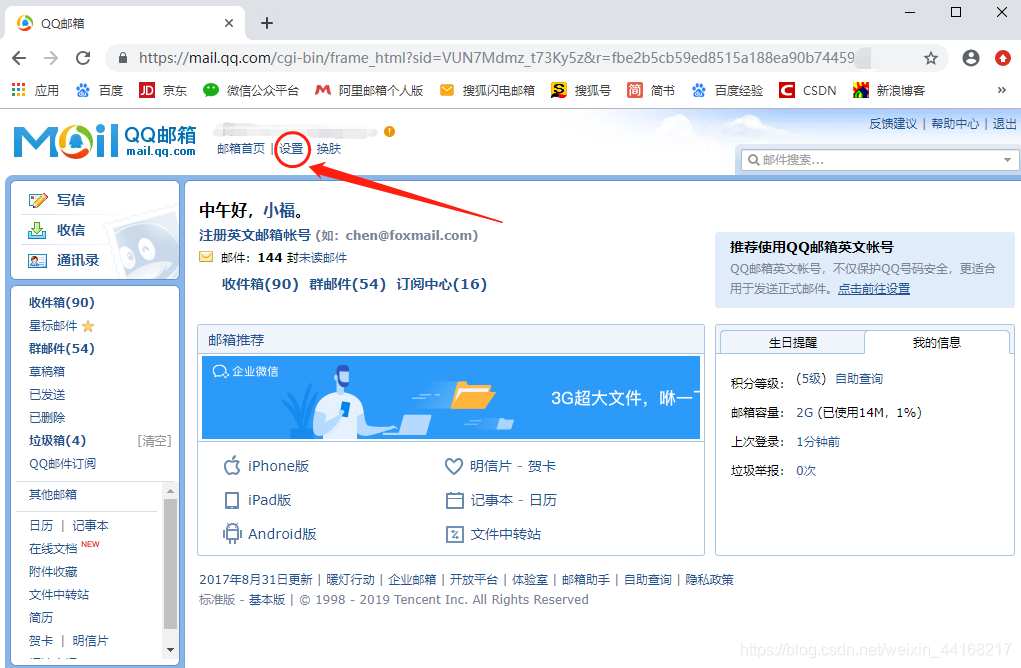Open QQ邮件订阅 in sidebar
The image size is (1021, 668).
pyautogui.click(x=63, y=464)
